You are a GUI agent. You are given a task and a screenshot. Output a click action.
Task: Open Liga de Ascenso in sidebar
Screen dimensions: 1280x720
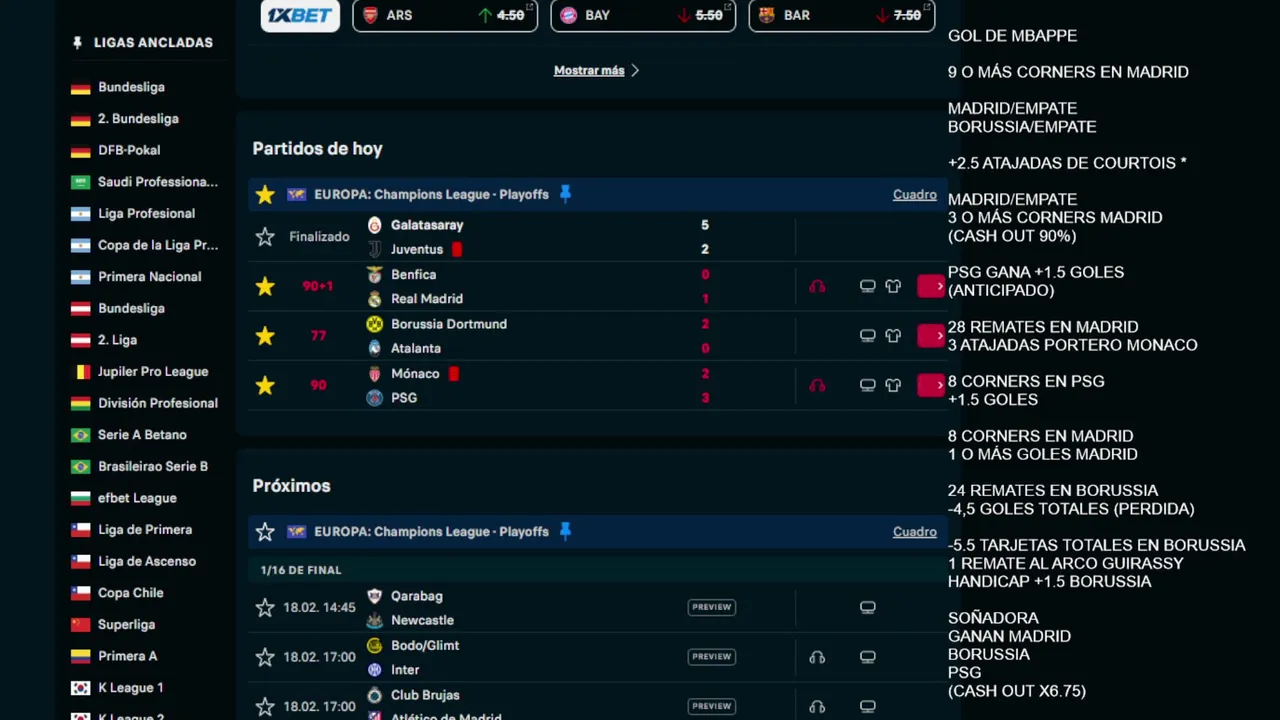point(147,561)
